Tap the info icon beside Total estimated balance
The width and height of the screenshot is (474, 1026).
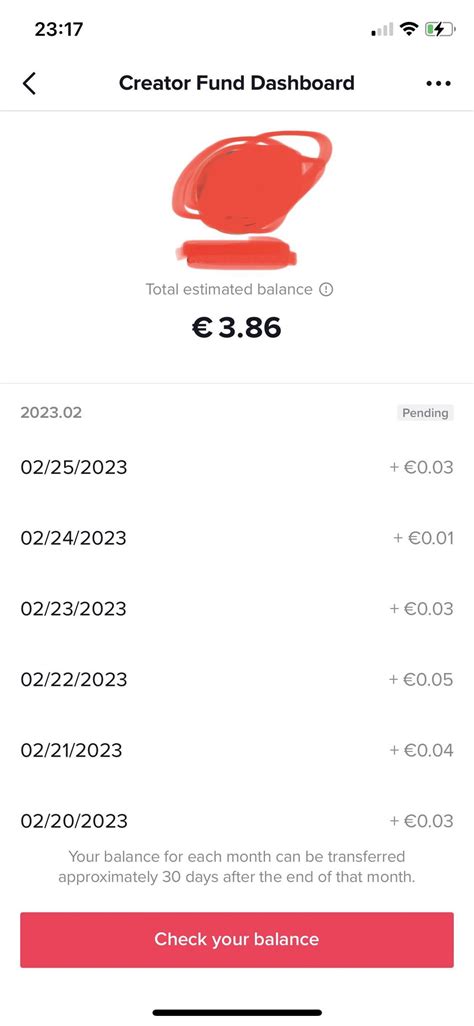pyautogui.click(x=326, y=289)
